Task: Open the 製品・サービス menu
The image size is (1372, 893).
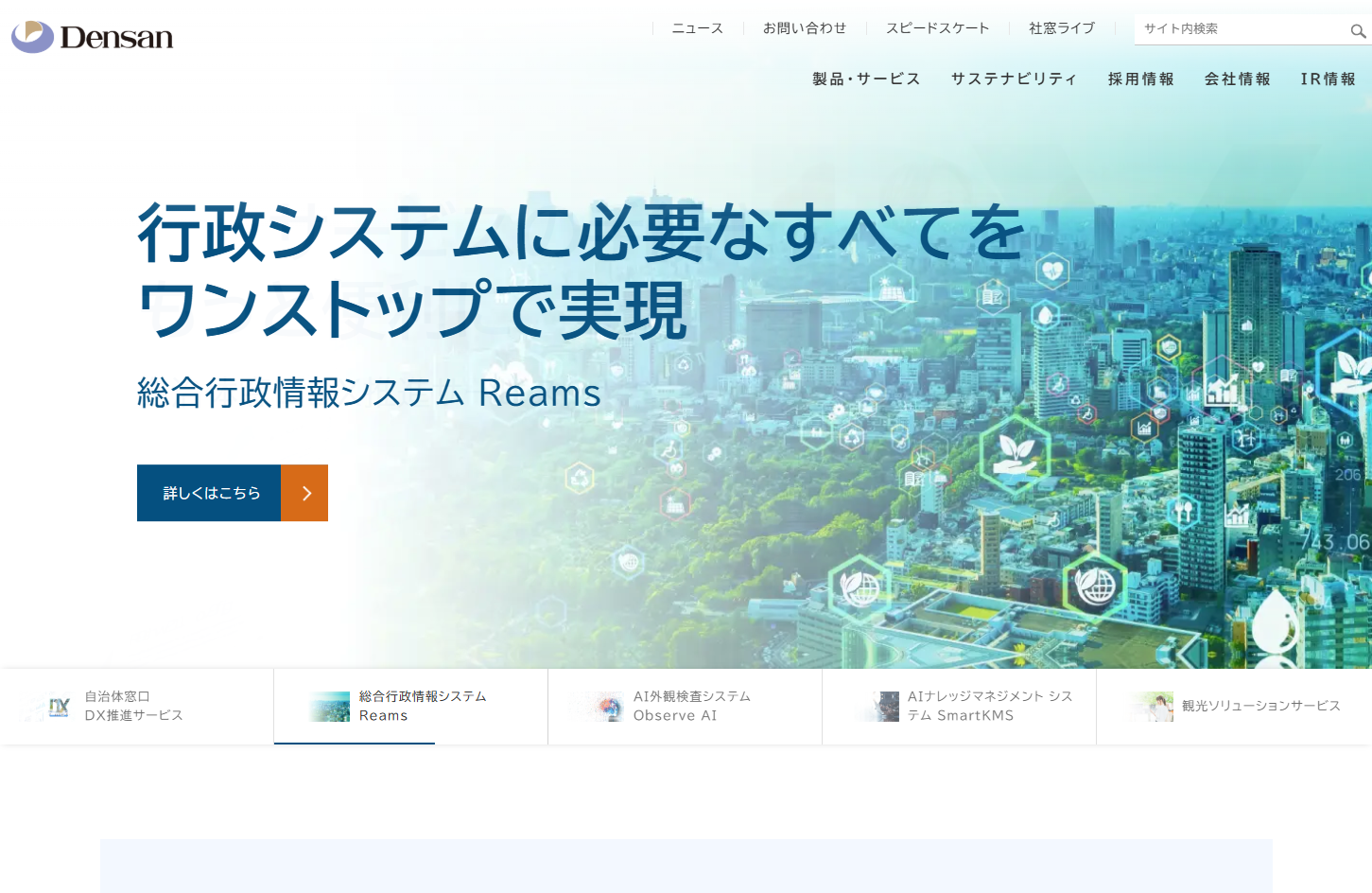Action: (866, 79)
